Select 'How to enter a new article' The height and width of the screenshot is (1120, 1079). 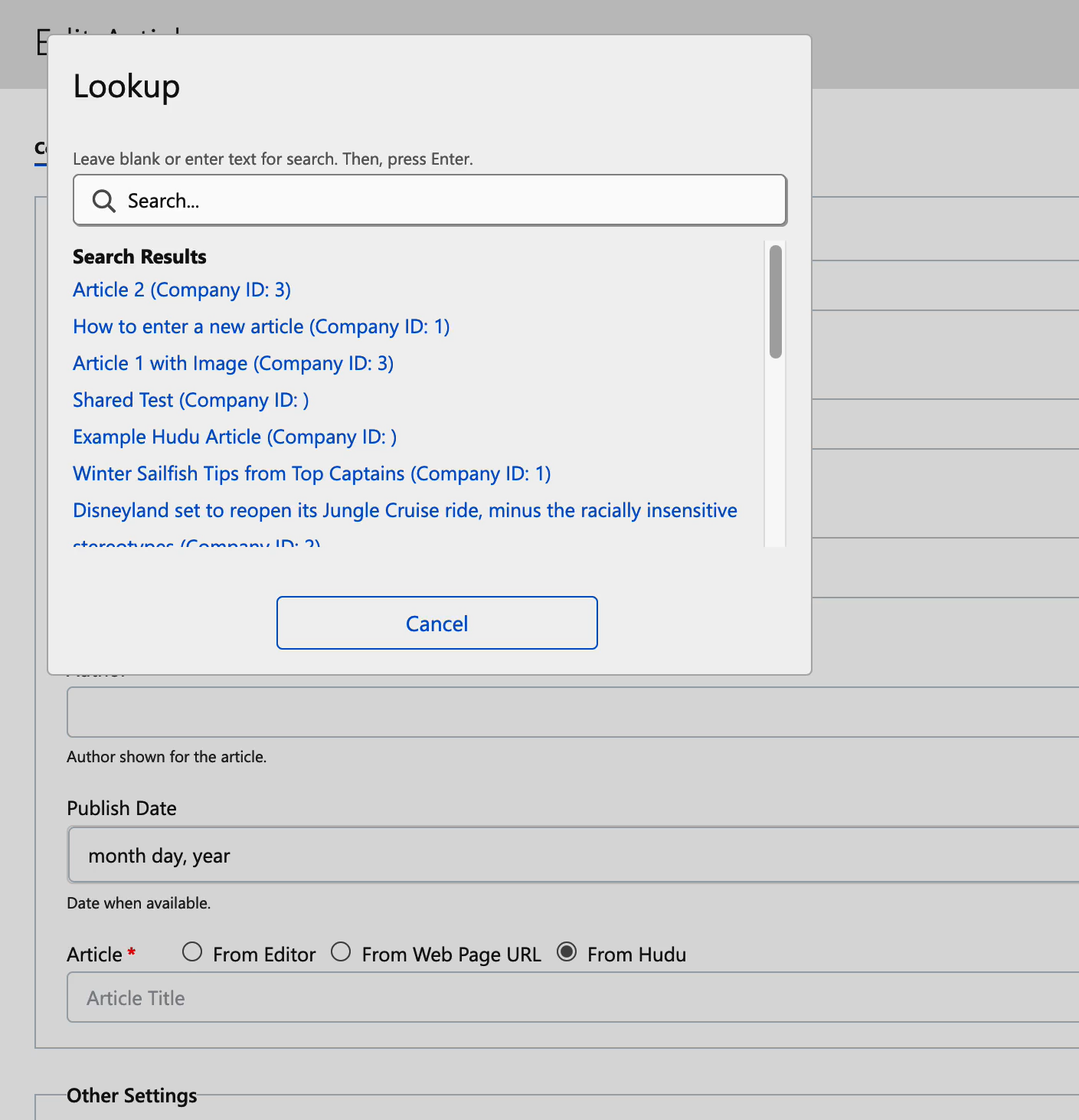(260, 326)
